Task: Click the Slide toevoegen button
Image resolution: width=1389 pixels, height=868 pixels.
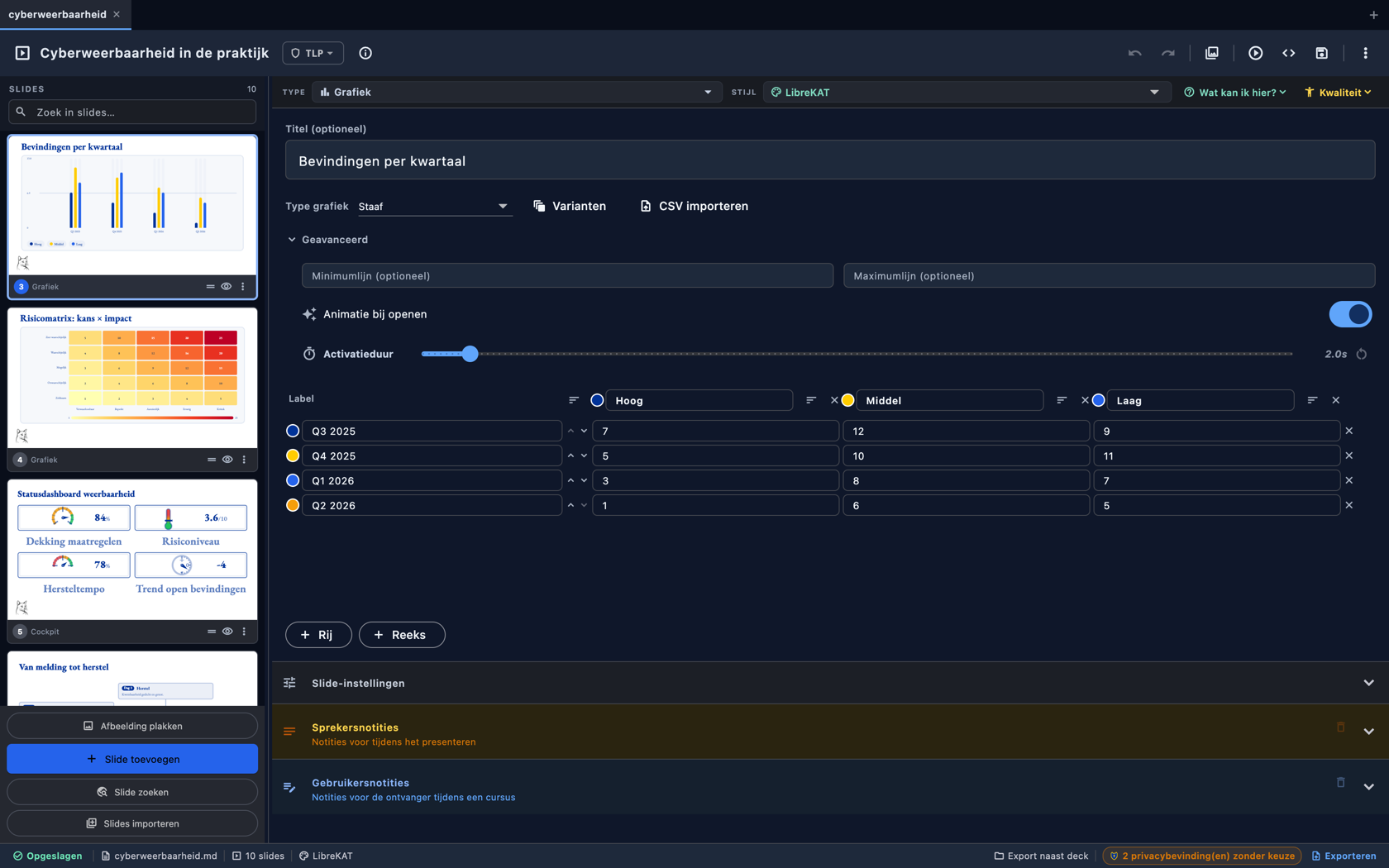Action: click(x=132, y=759)
